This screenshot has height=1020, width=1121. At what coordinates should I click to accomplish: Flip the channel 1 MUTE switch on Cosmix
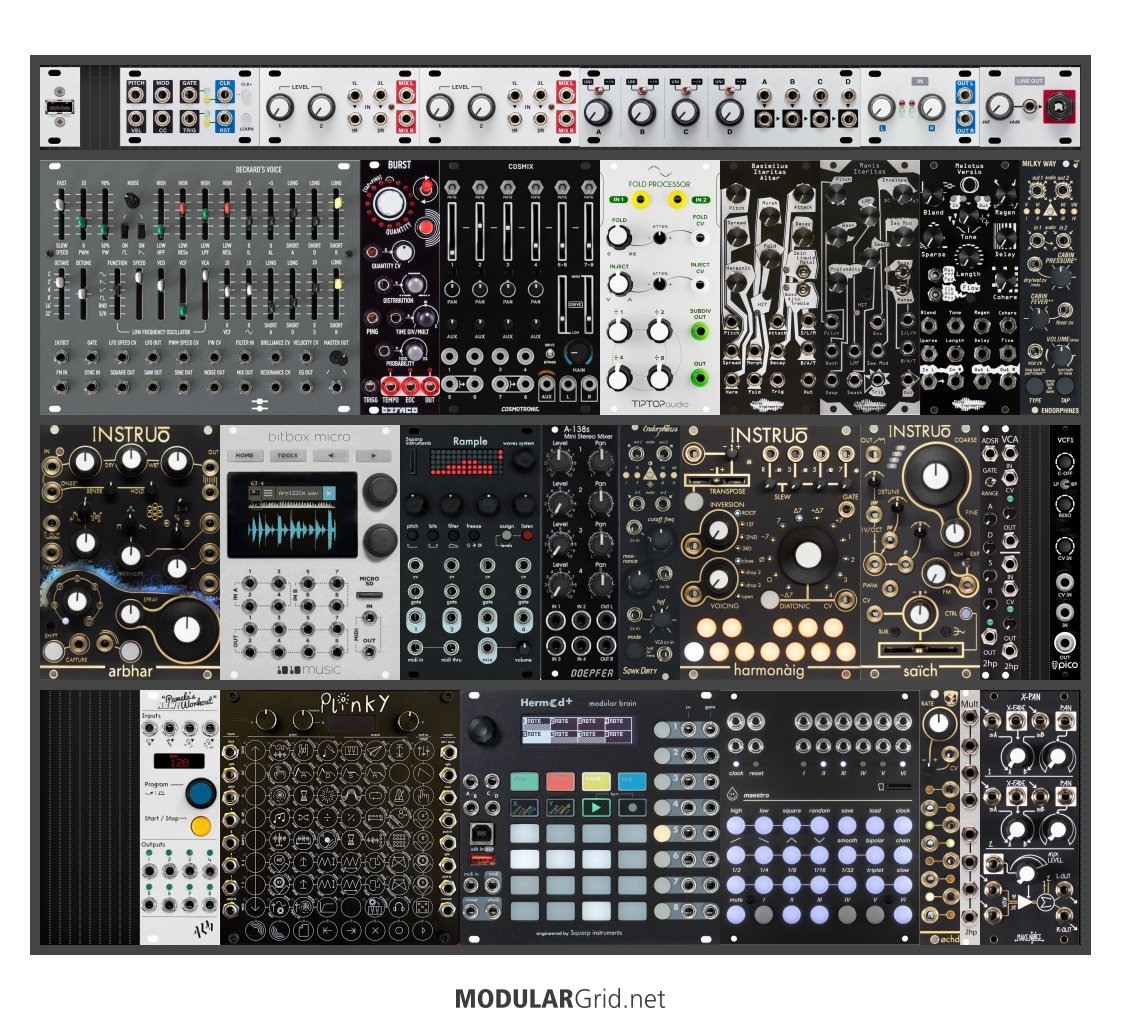452,188
